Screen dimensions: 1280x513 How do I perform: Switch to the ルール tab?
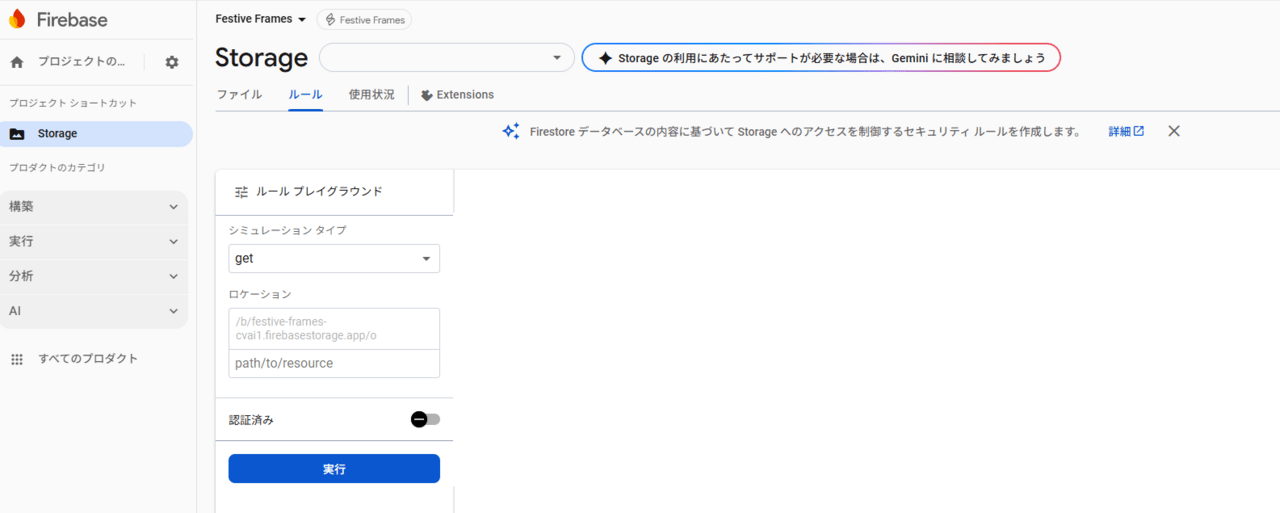pyautogui.click(x=305, y=95)
